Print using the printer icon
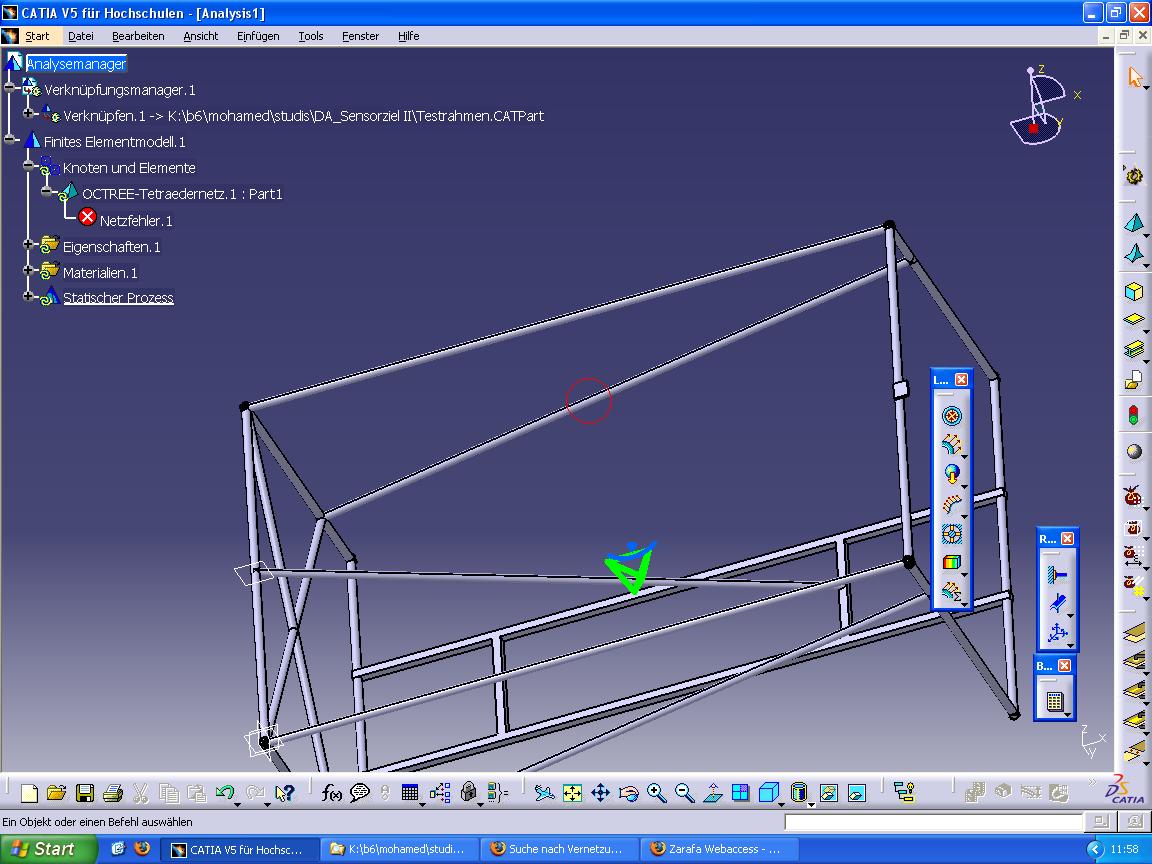The height and width of the screenshot is (864, 1152). (112, 793)
